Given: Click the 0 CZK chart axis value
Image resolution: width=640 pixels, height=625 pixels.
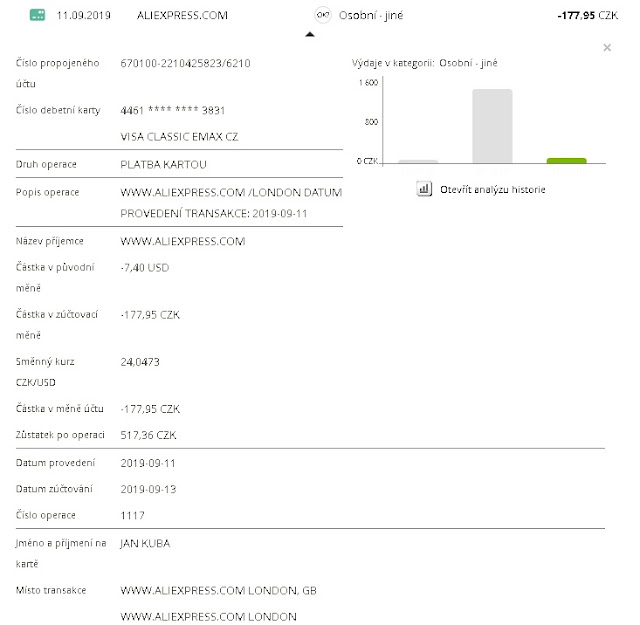Looking at the screenshot, I should pos(367,161).
